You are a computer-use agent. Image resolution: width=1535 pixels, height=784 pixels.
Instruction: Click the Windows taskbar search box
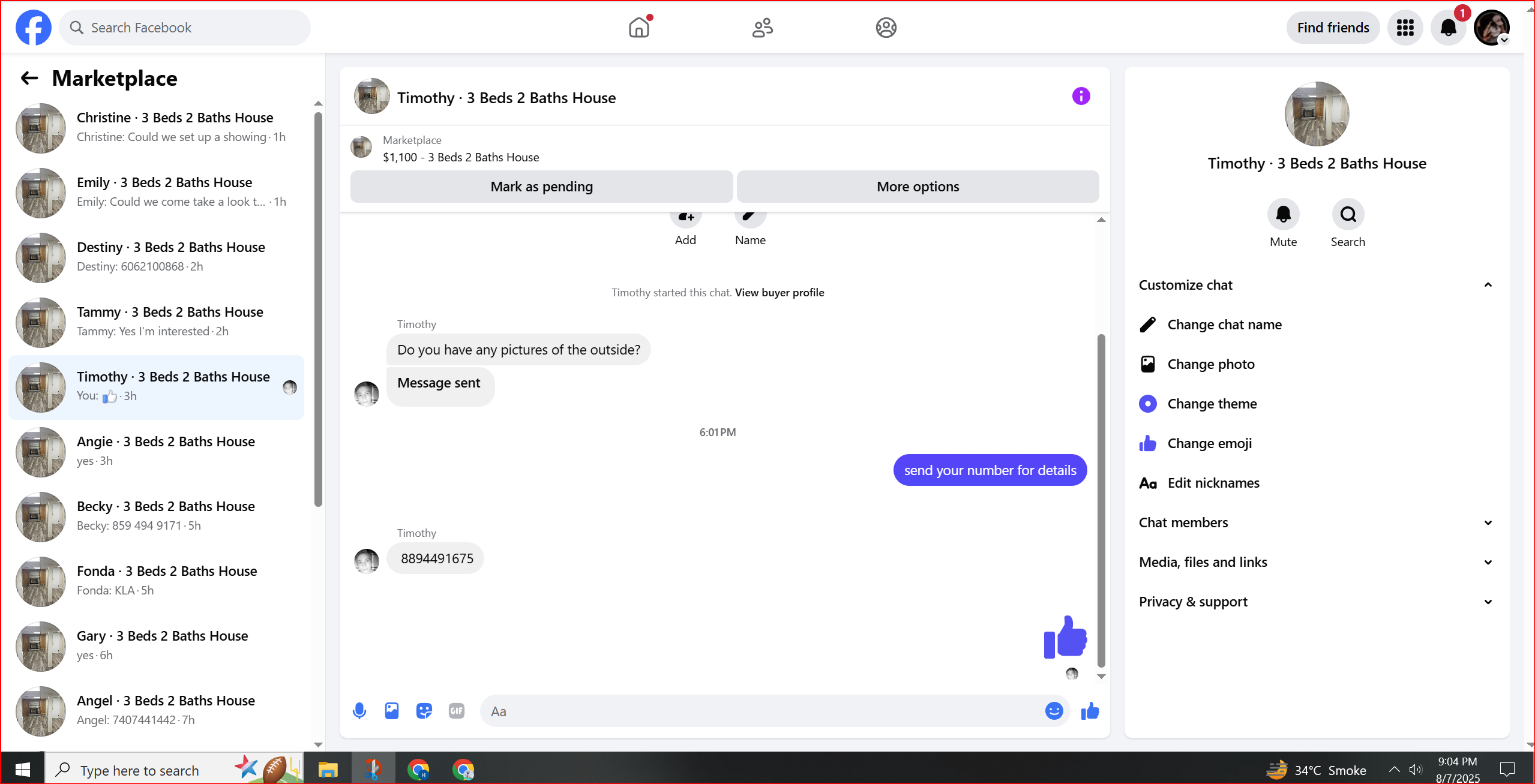pos(174,769)
